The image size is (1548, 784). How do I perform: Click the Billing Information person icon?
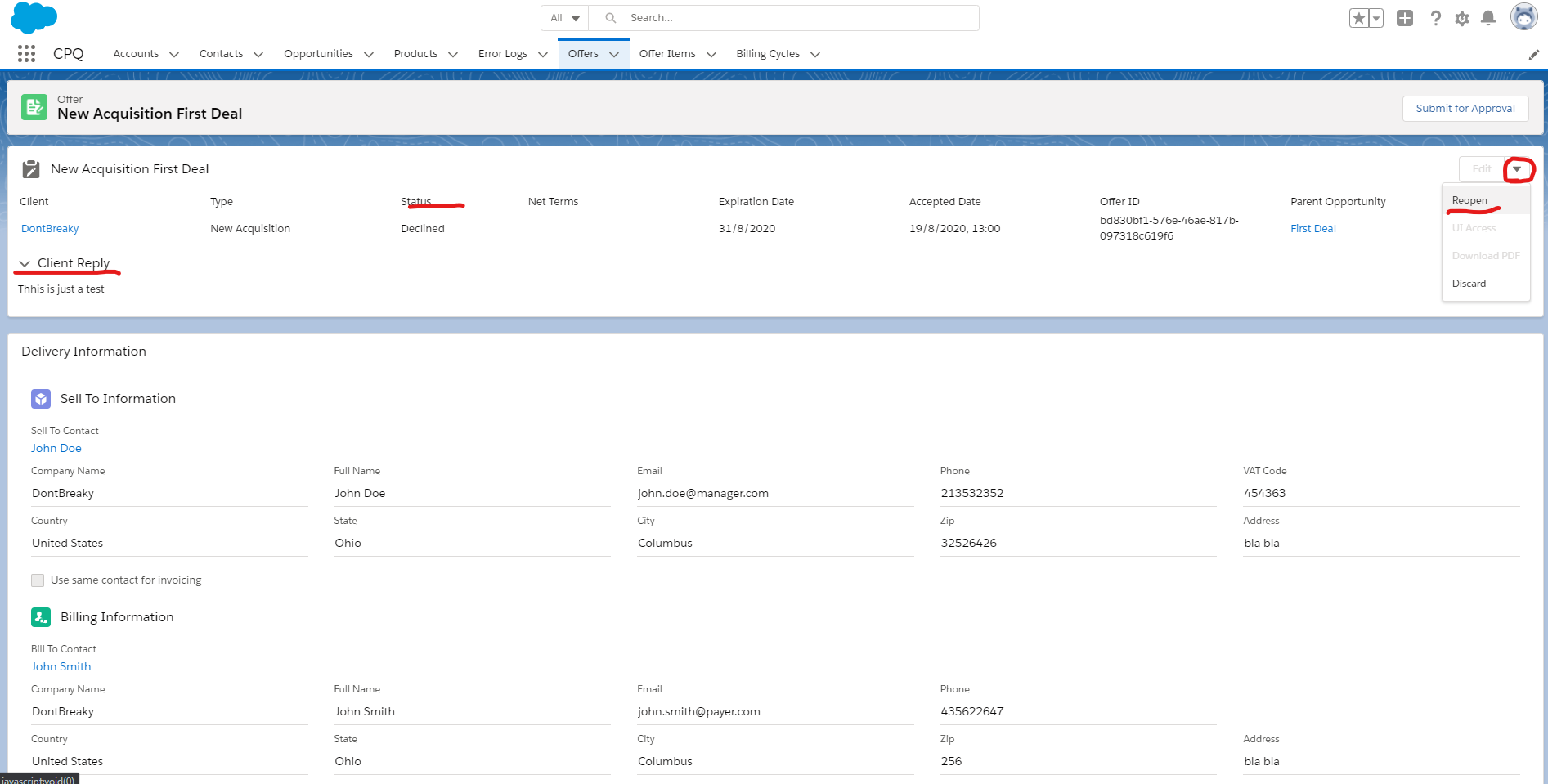click(x=41, y=617)
